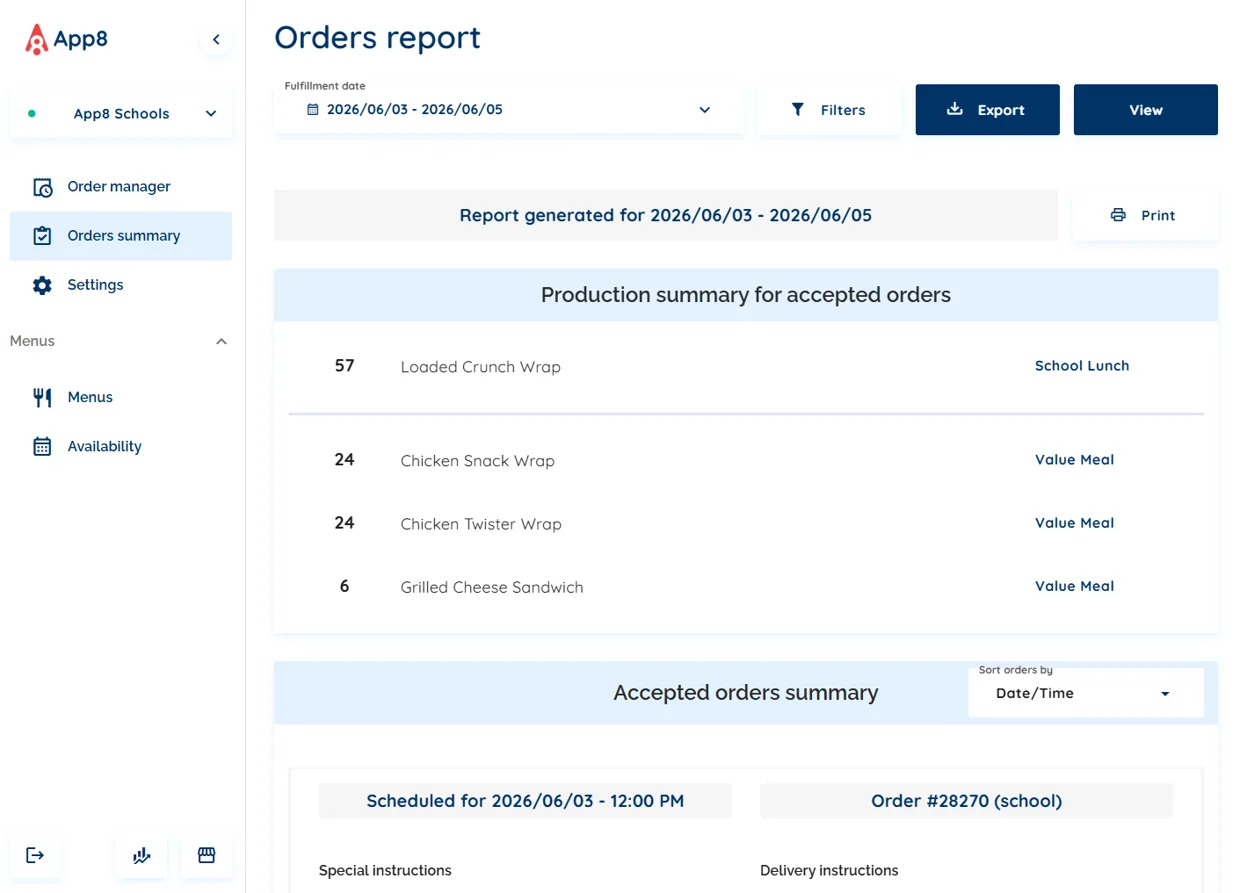The height and width of the screenshot is (893, 1240).
Task: Click the Chicken Snack Wrap item
Action: click(x=477, y=461)
